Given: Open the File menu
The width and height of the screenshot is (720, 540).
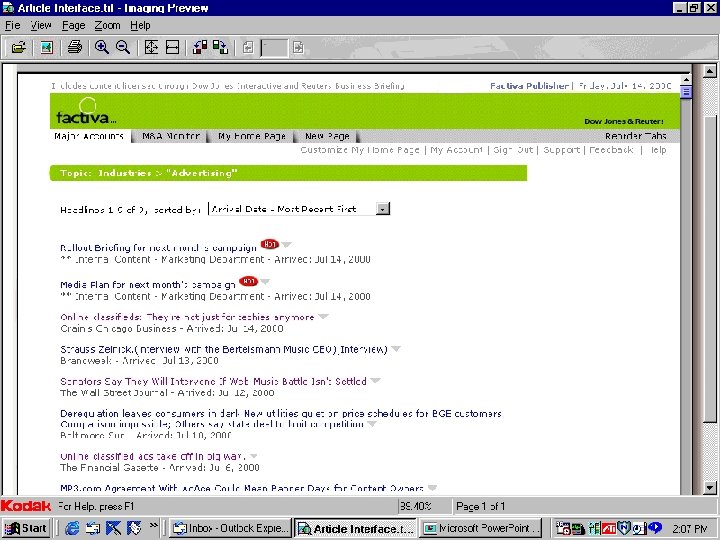Looking at the screenshot, I should 12,25.
